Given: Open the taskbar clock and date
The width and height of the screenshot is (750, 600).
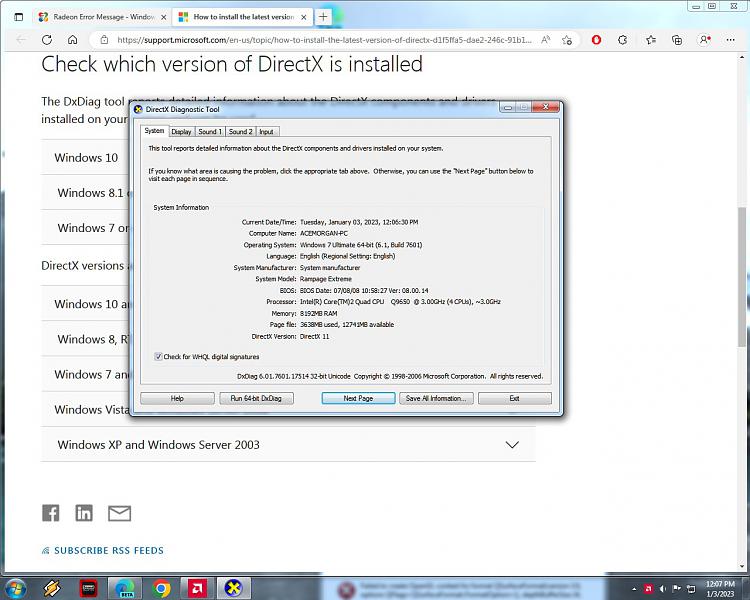Looking at the screenshot, I should tap(720, 589).
